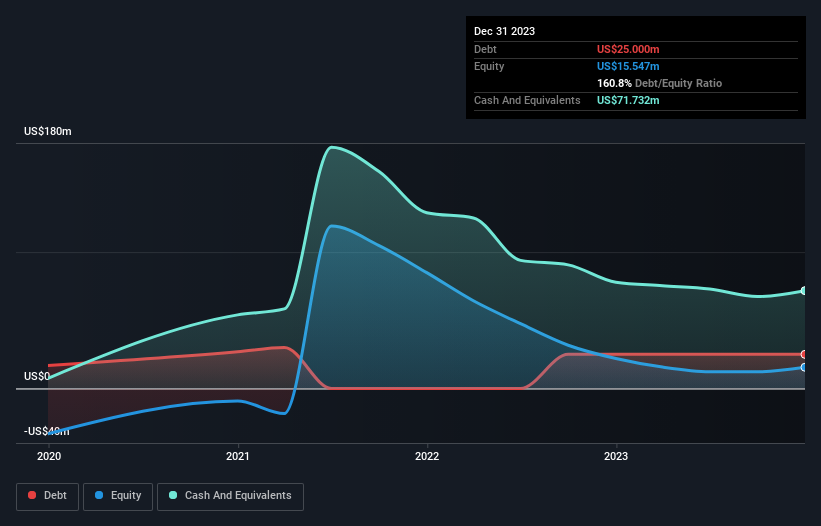The image size is (821, 526).
Task: Click the blue Equity legend dot
Action: tap(99, 495)
